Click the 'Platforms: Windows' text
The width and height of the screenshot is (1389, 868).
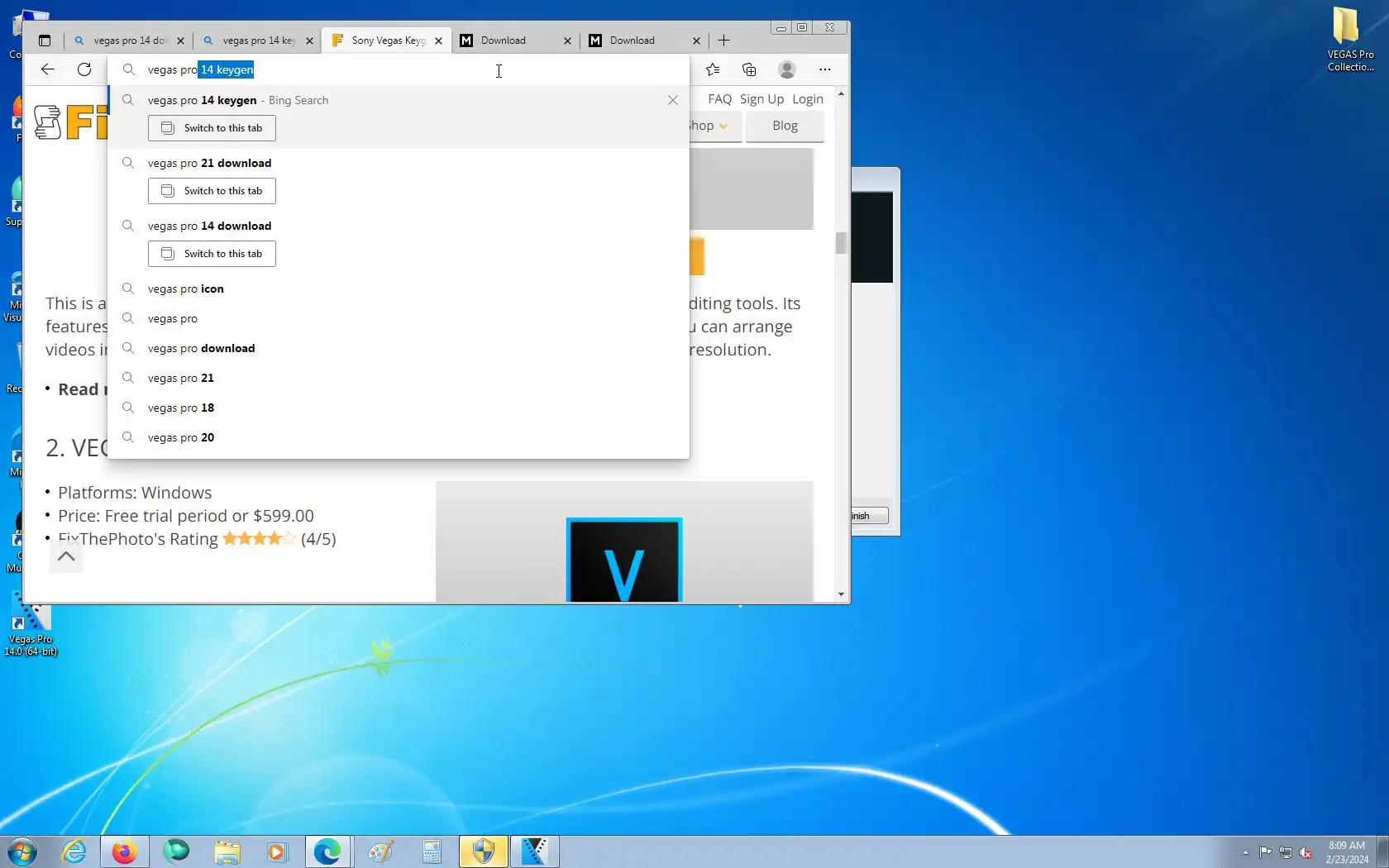coord(135,493)
